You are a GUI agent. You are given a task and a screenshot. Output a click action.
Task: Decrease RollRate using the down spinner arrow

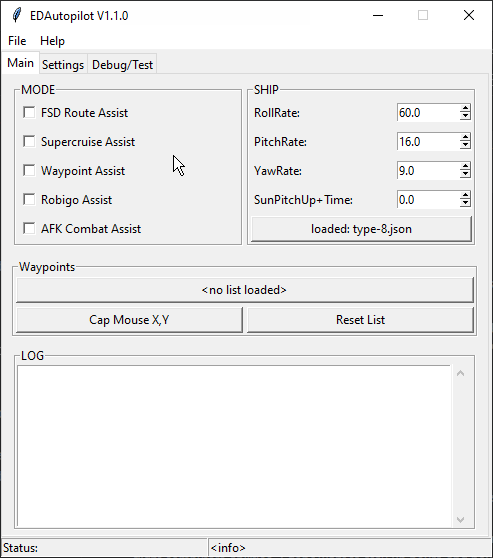(465, 116)
